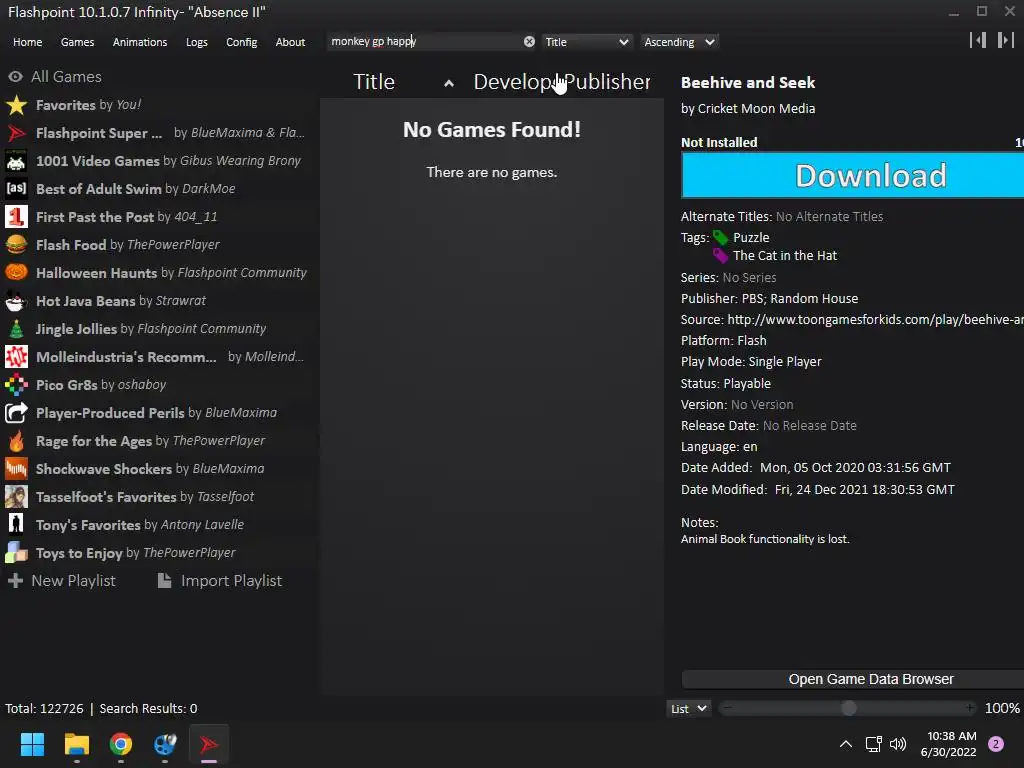Viewport: 1024px width, 768px height.
Task: Open the Windows Start menu
Action: point(32,744)
